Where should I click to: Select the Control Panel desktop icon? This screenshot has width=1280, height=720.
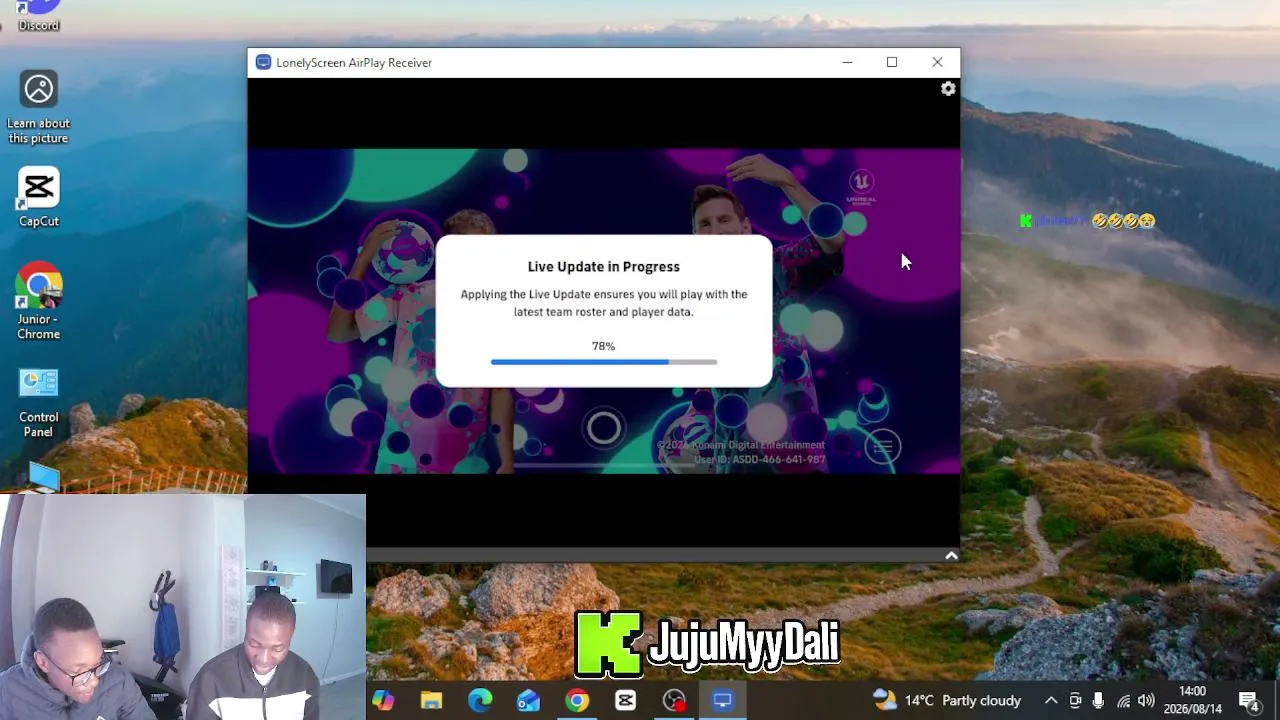coord(39,400)
